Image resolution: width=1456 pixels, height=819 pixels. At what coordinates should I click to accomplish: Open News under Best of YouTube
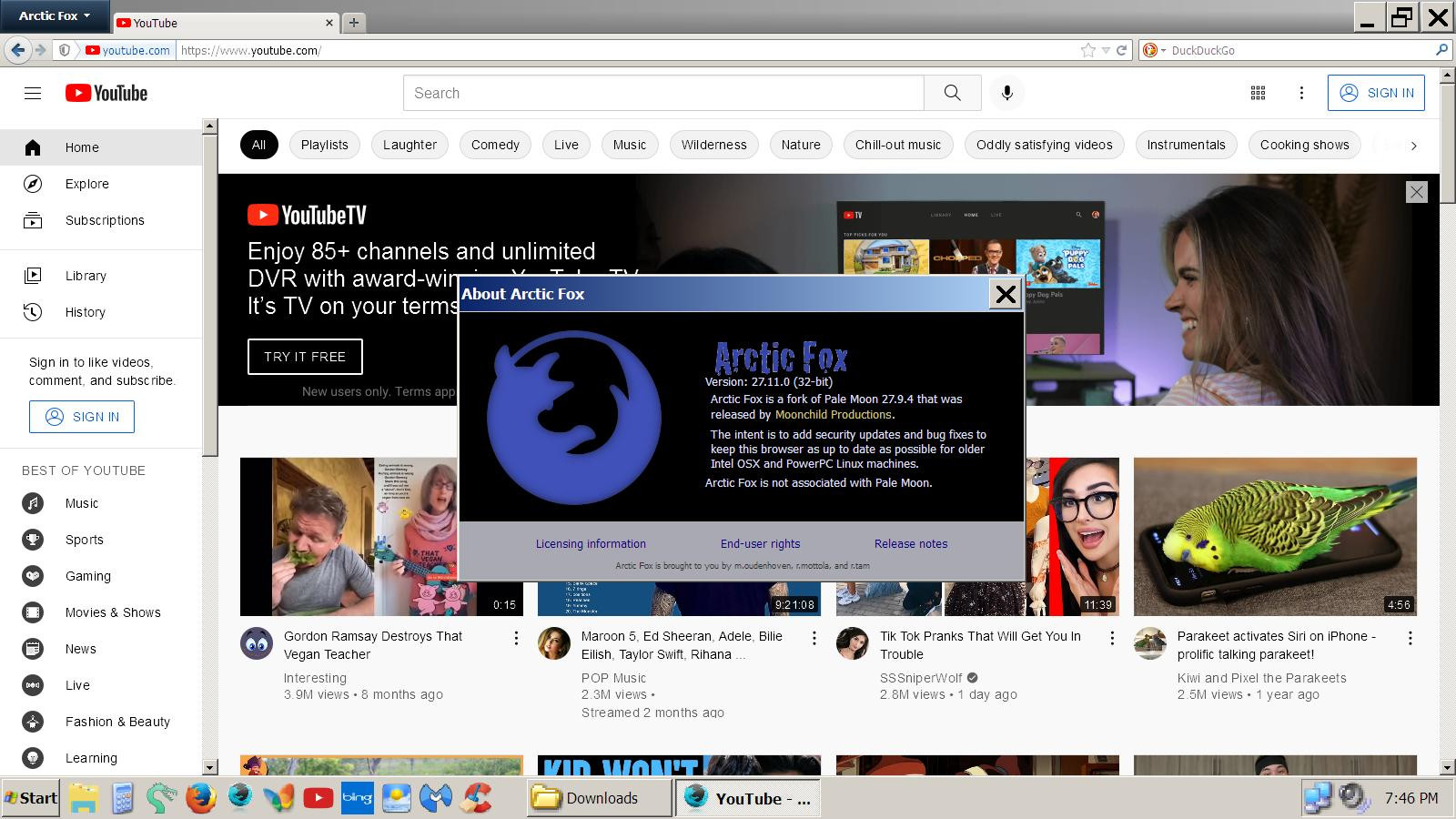point(101,649)
